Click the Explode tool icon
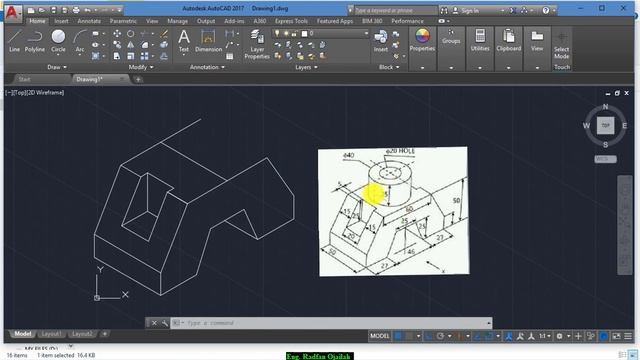Image resolution: width=640 pixels, height=360 pixels. (164, 45)
